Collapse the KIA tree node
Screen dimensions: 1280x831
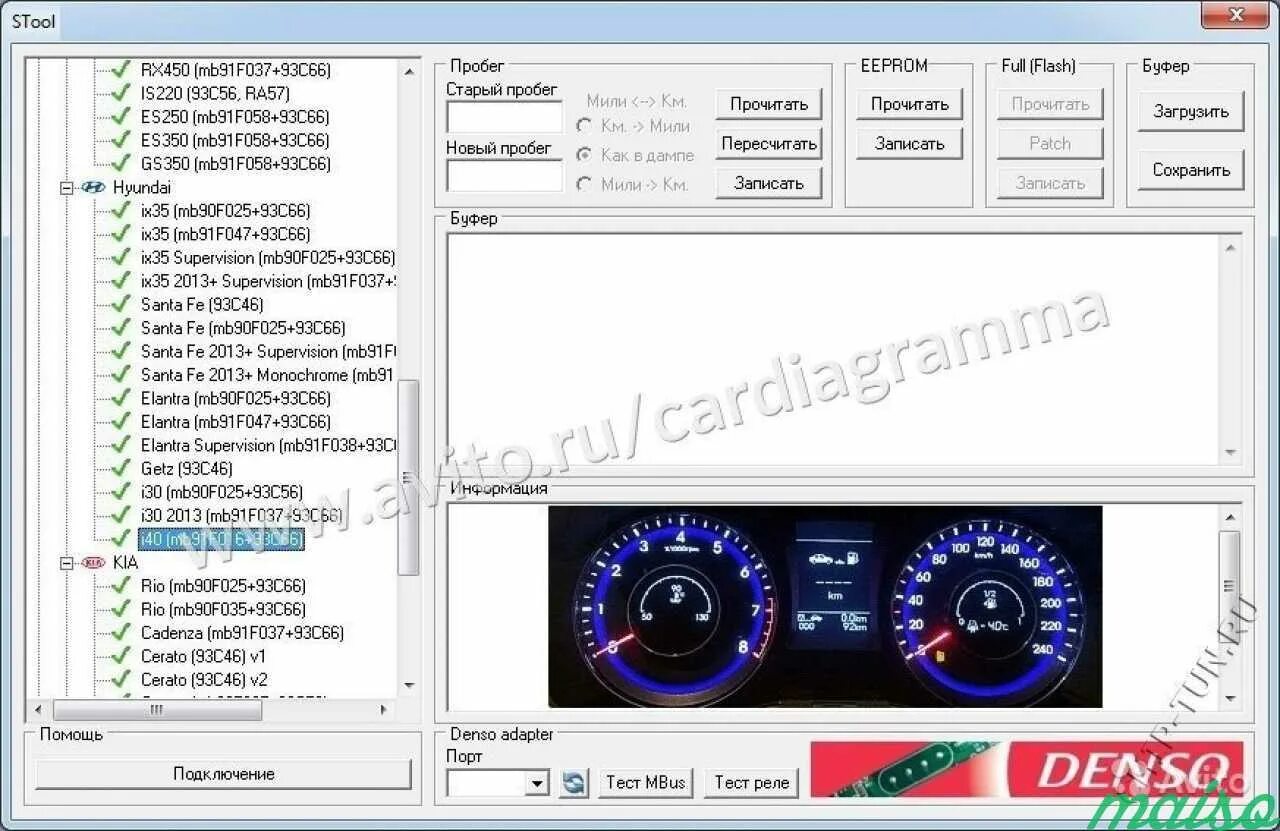[67, 563]
